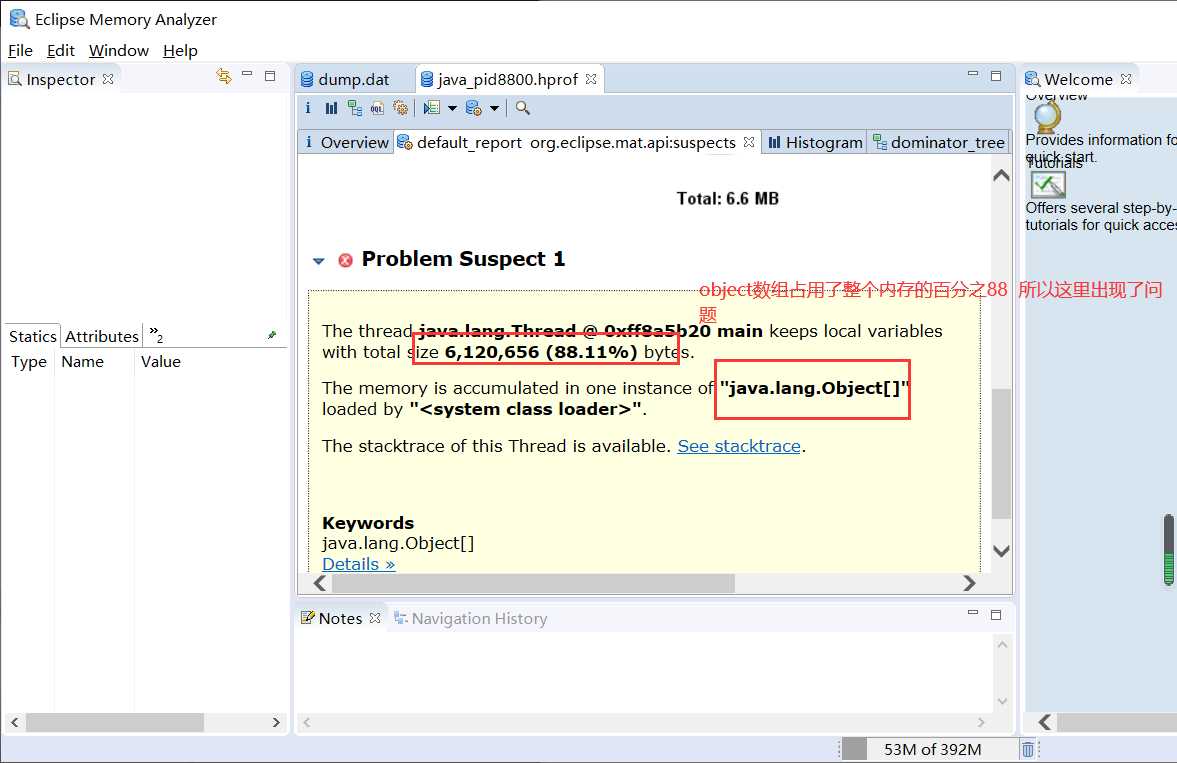Click the report horizontal scrollbar thumb
The height and width of the screenshot is (763, 1177).
coord(533,583)
